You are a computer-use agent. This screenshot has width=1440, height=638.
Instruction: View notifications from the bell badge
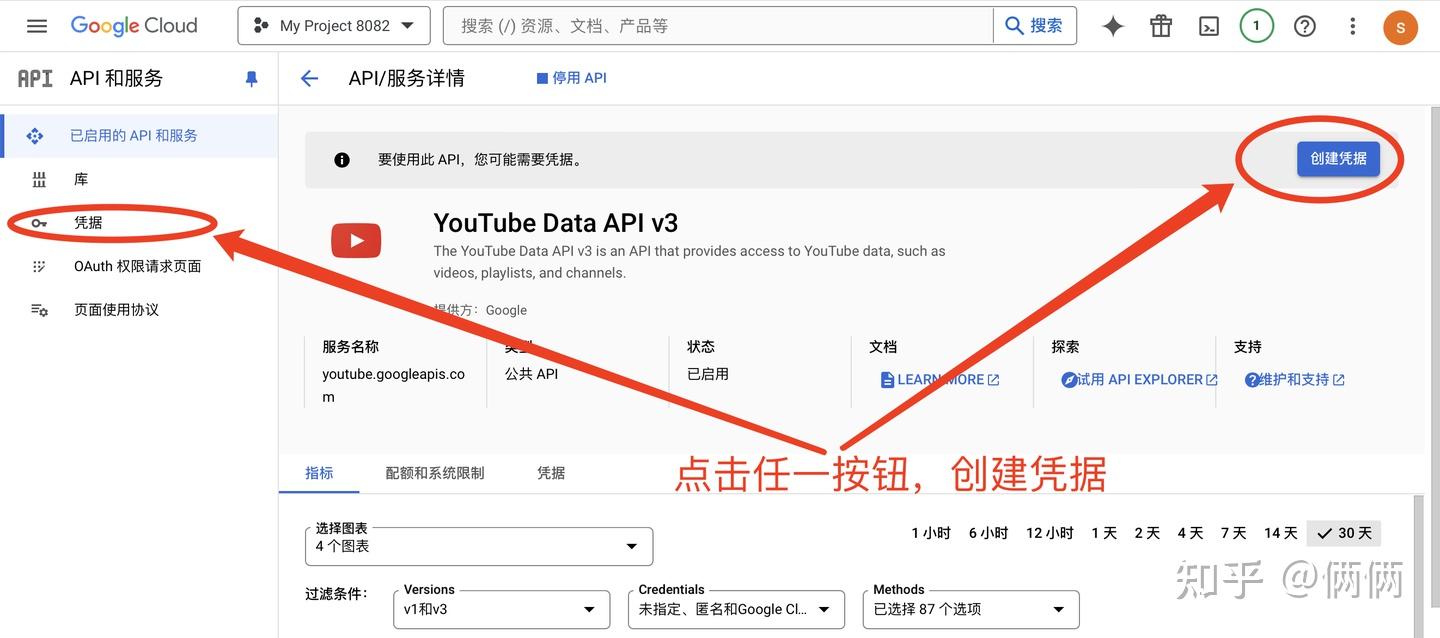[x=1256, y=25]
